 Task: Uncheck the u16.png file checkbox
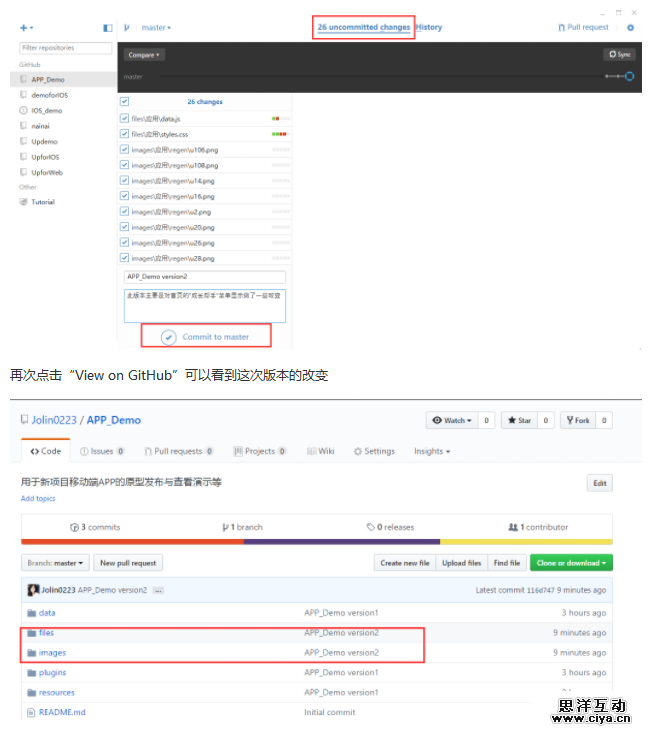click(125, 196)
